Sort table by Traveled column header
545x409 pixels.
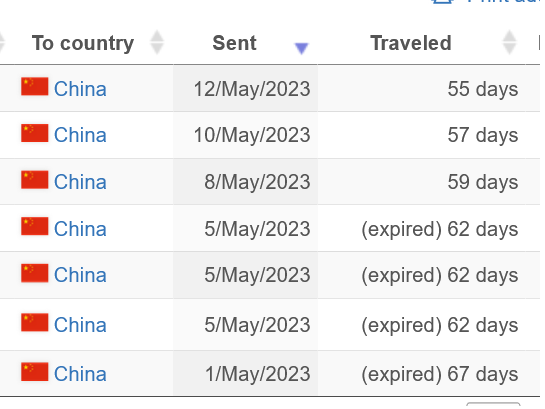coord(411,43)
